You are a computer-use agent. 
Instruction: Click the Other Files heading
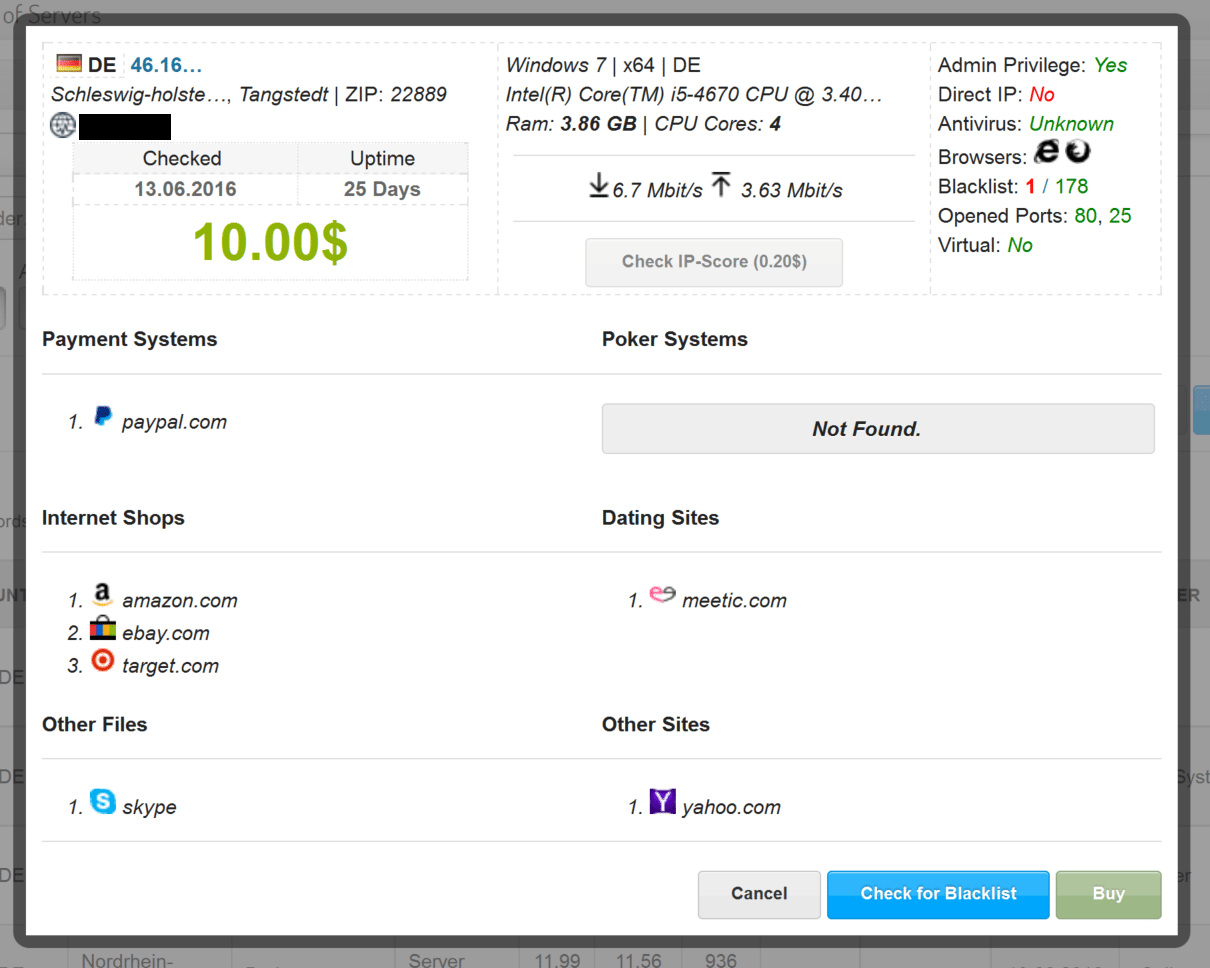[x=94, y=724]
